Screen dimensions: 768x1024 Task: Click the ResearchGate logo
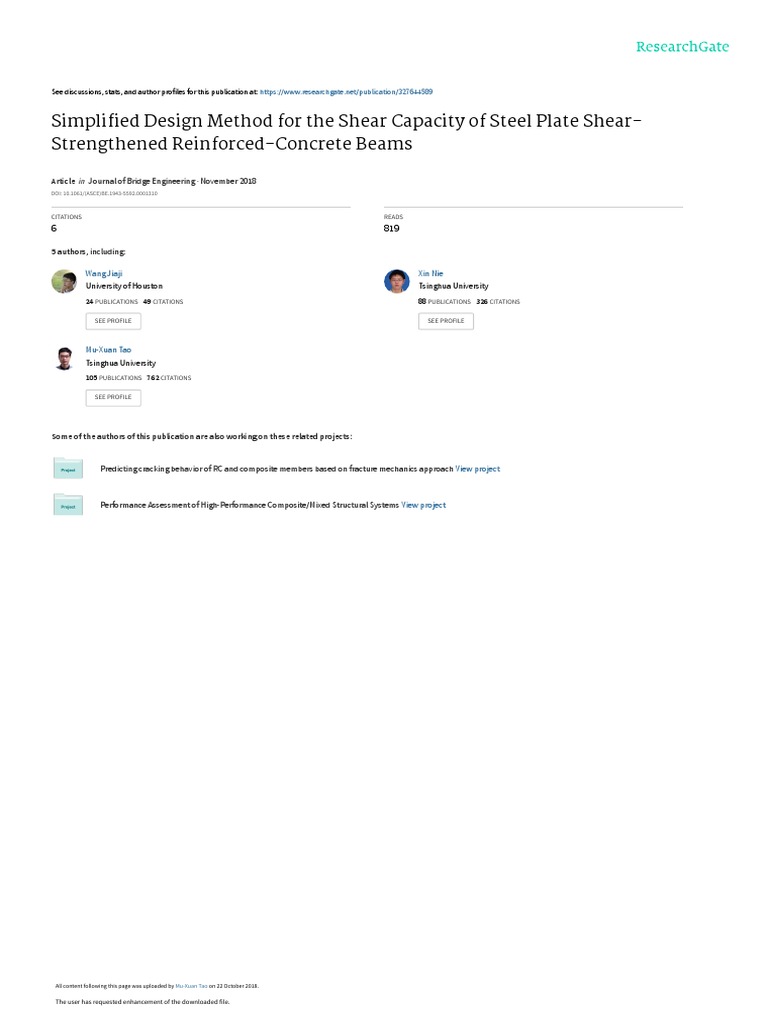click(682, 46)
